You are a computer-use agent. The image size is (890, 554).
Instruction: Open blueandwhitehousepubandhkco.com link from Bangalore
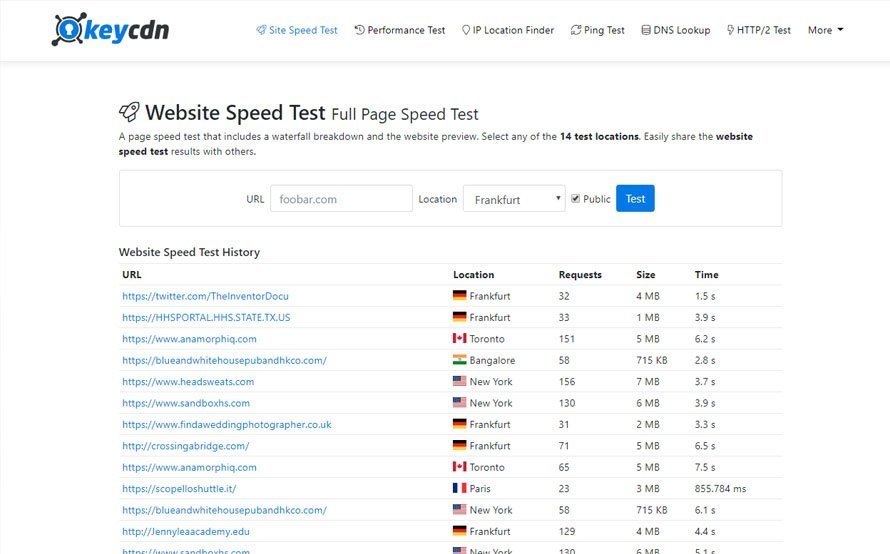coord(224,360)
